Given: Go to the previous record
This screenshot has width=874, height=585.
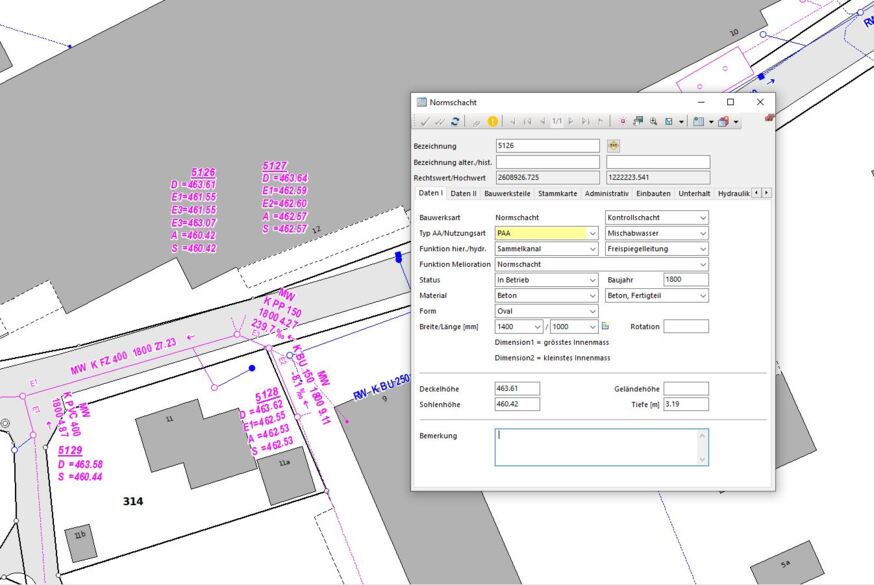Looking at the screenshot, I should click(x=542, y=121).
